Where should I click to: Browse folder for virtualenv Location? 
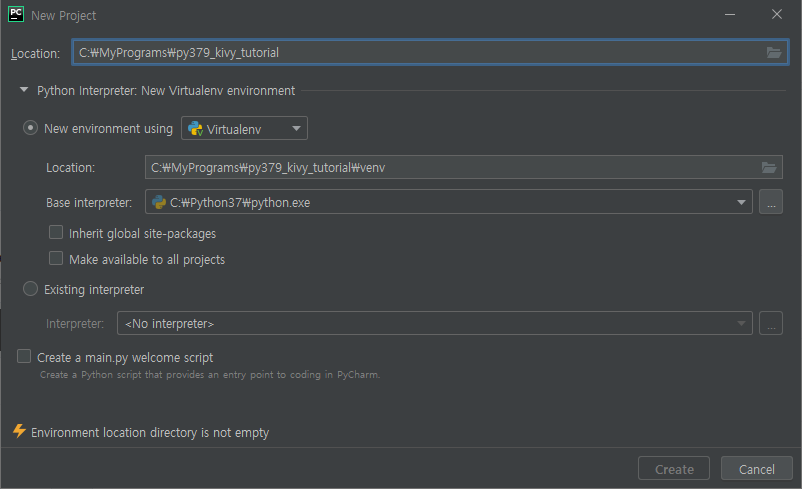coord(769,167)
